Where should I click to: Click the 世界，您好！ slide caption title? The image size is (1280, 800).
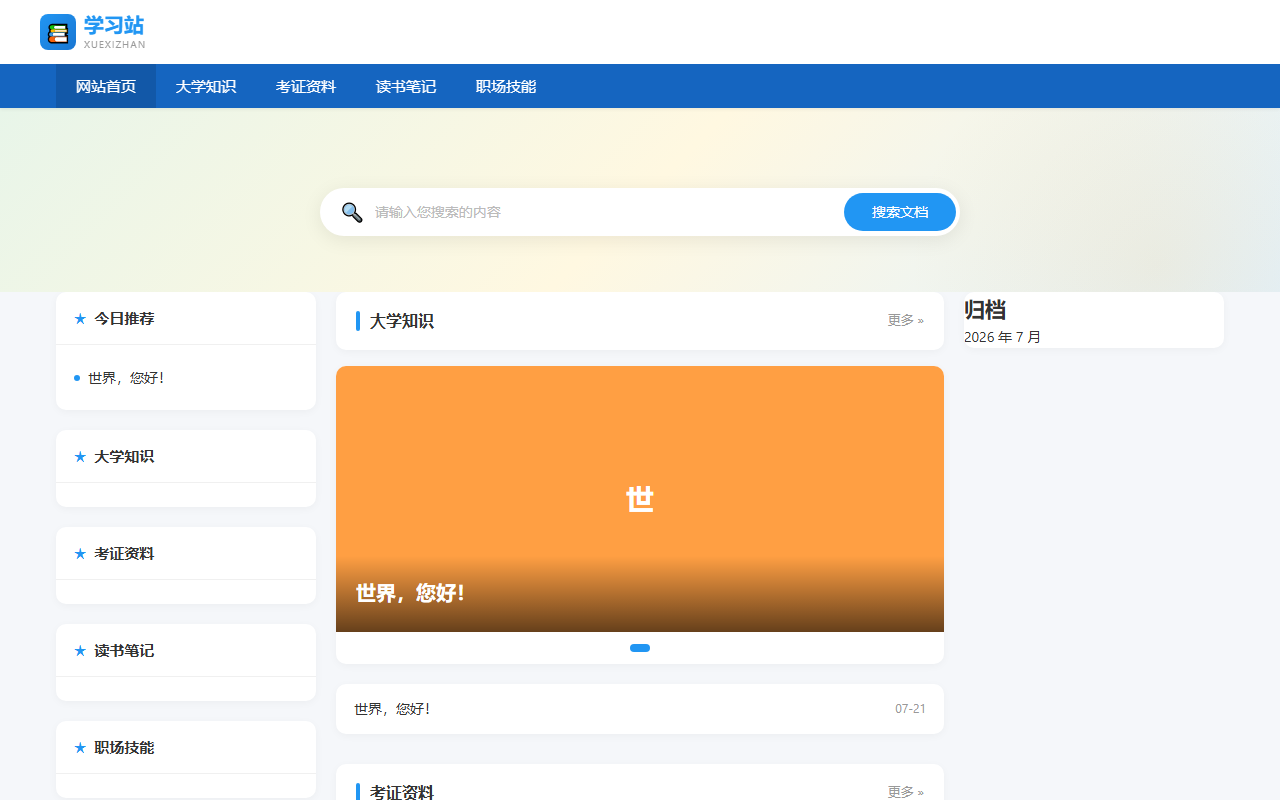point(410,593)
